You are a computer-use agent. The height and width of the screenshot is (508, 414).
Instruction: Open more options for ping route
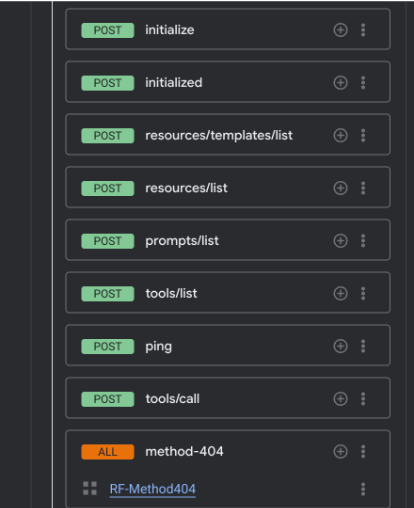tap(363, 346)
